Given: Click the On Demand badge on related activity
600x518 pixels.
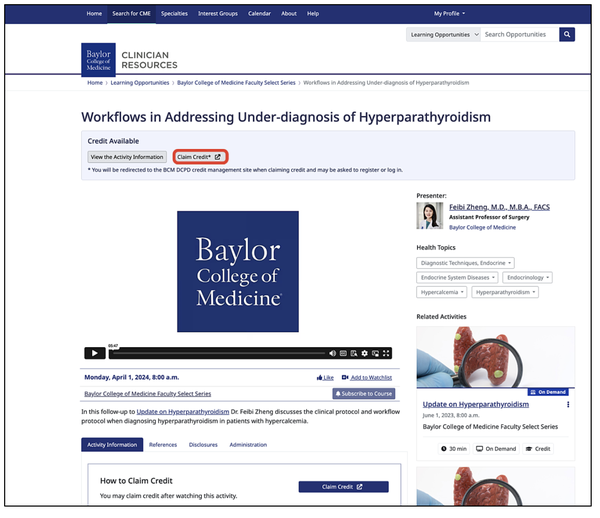Looking at the screenshot, I should (548, 392).
